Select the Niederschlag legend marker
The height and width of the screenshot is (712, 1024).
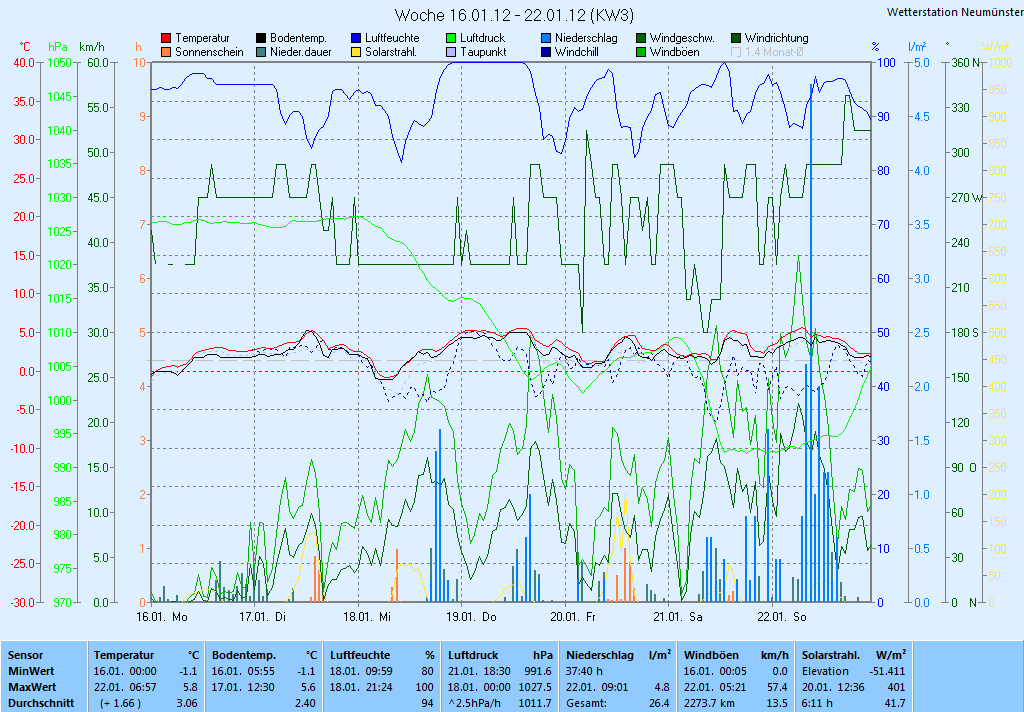(x=546, y=38)
